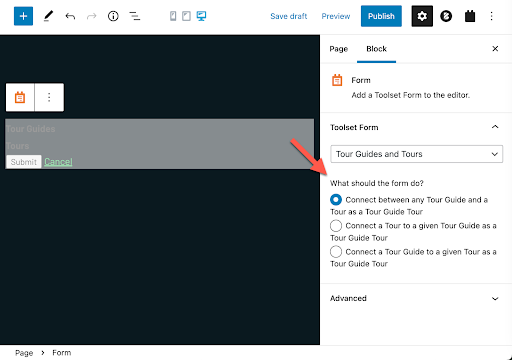This screenshot has width=512, height=360.
Task: Open the top bar options three-dot menu
Action: [x=491, y=16]
